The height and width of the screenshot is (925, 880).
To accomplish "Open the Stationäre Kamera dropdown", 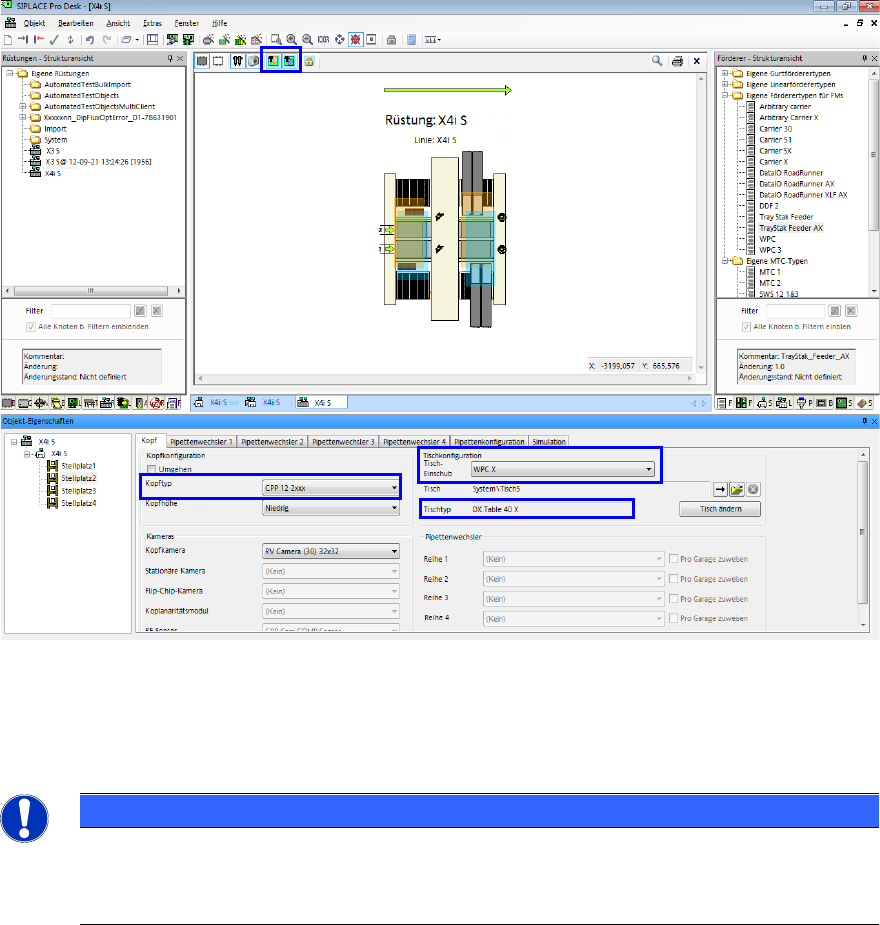I will click(330, 571).
